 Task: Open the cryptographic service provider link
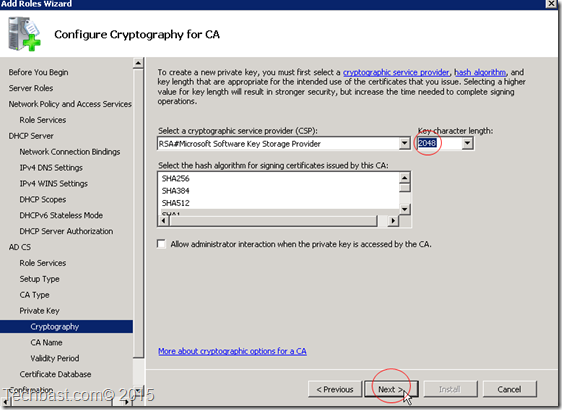pyautogui.click(x=396, y=72)
